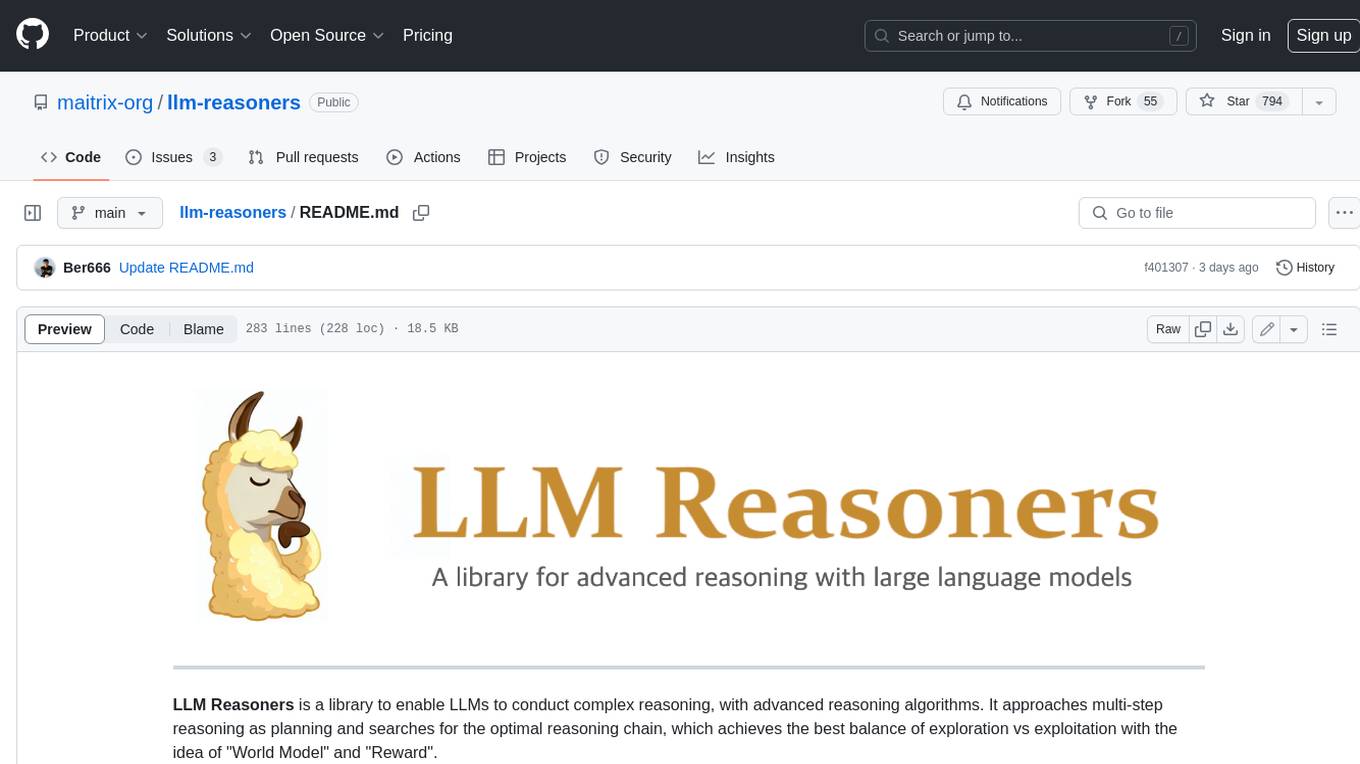Image resolution: width=1360 pixels, height=764 pixels.
Task: Open the GitHub homepage logo
Action: coord(32,35)
